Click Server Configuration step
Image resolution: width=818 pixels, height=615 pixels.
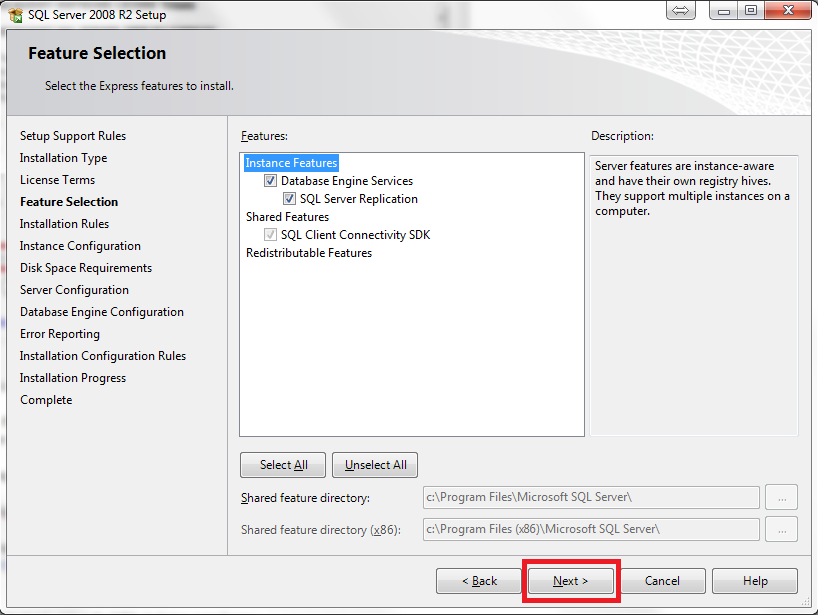(x=74, y=290)
